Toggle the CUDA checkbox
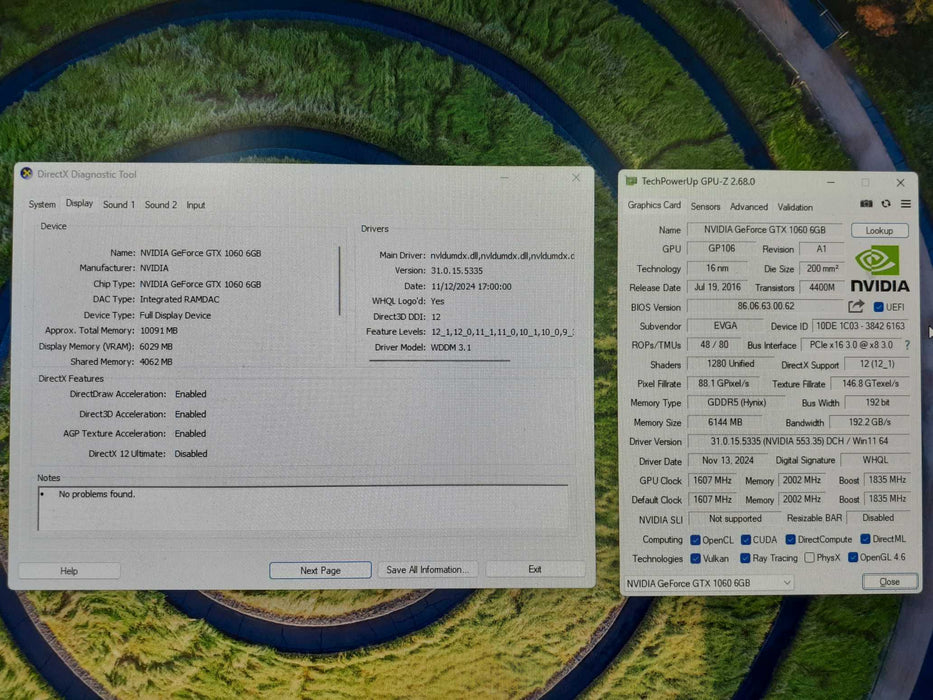The width and height of the screenshot is (933, 700). coord(745,540)
